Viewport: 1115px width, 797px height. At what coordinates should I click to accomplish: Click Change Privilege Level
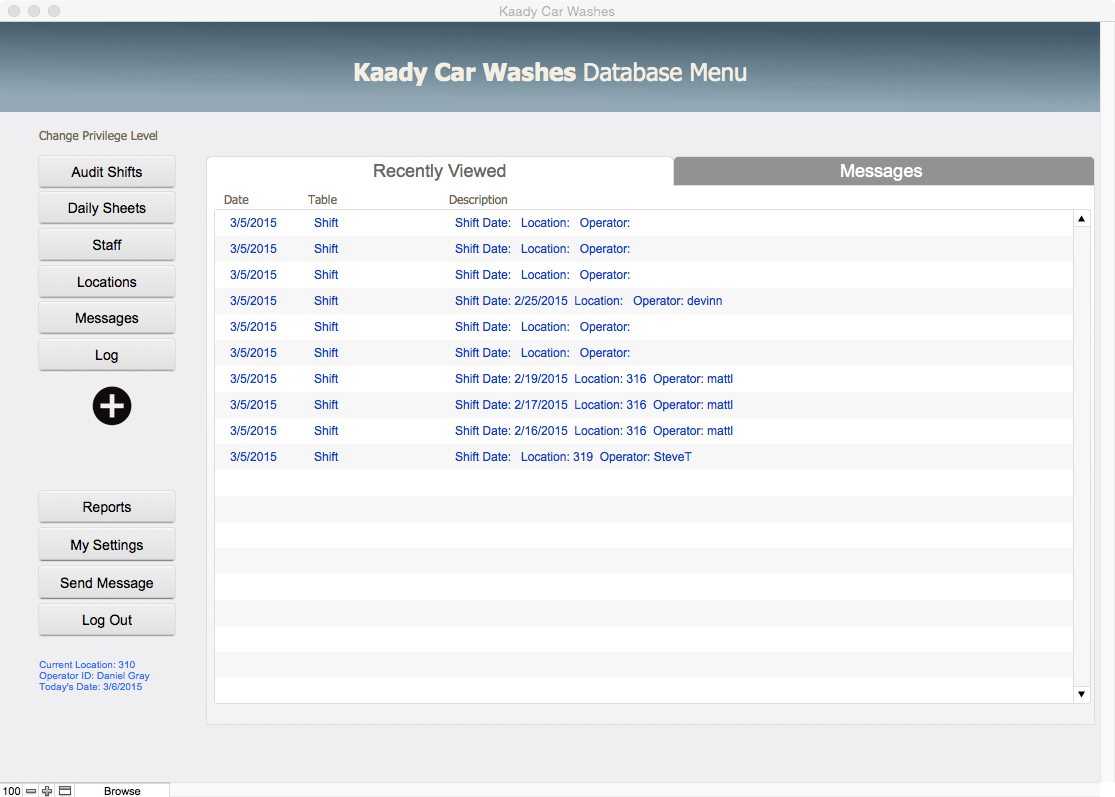tap(98, 136)
